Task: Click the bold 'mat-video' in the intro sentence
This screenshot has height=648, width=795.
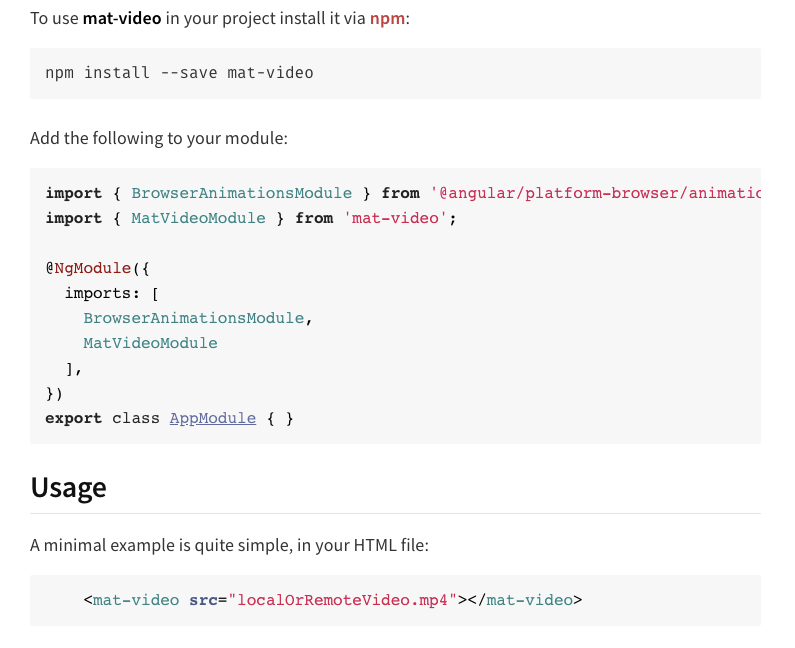Action: (x=122, y=18)
